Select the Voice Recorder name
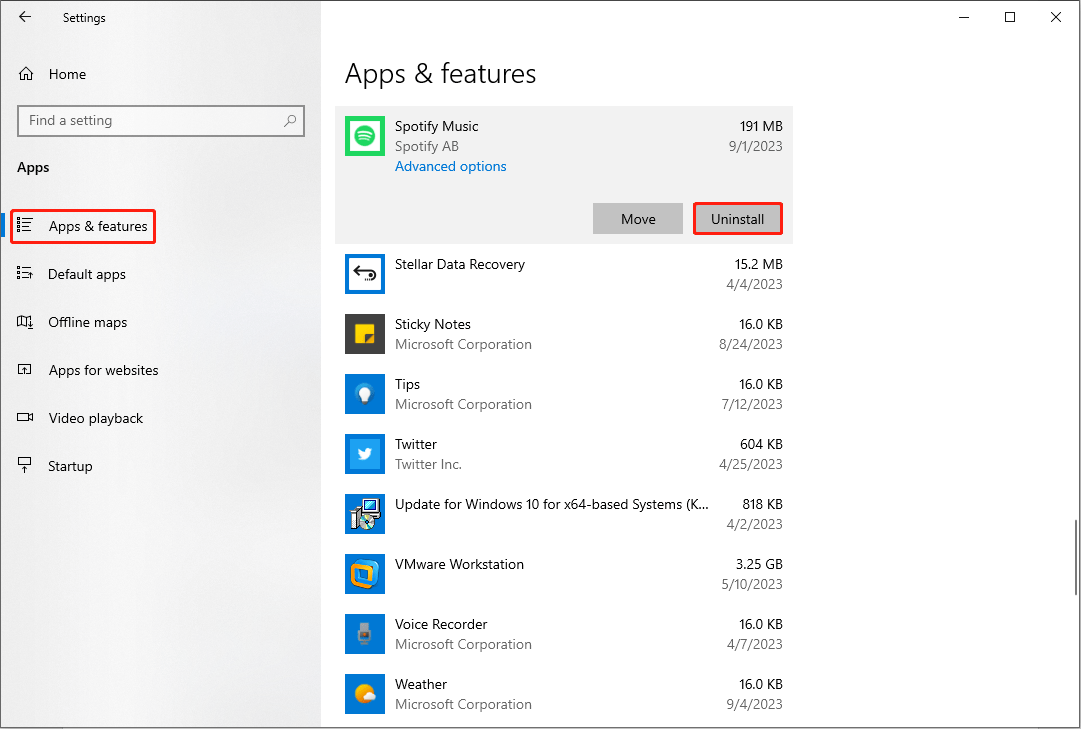The height and width of the screenshot is (729, 1081). [x=441, y=624]
